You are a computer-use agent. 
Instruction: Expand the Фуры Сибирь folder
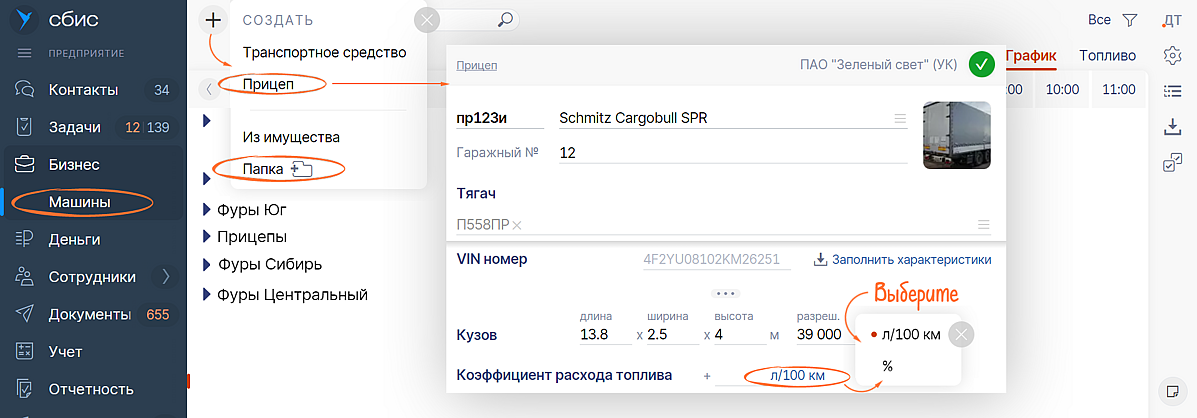coord(207,265)
